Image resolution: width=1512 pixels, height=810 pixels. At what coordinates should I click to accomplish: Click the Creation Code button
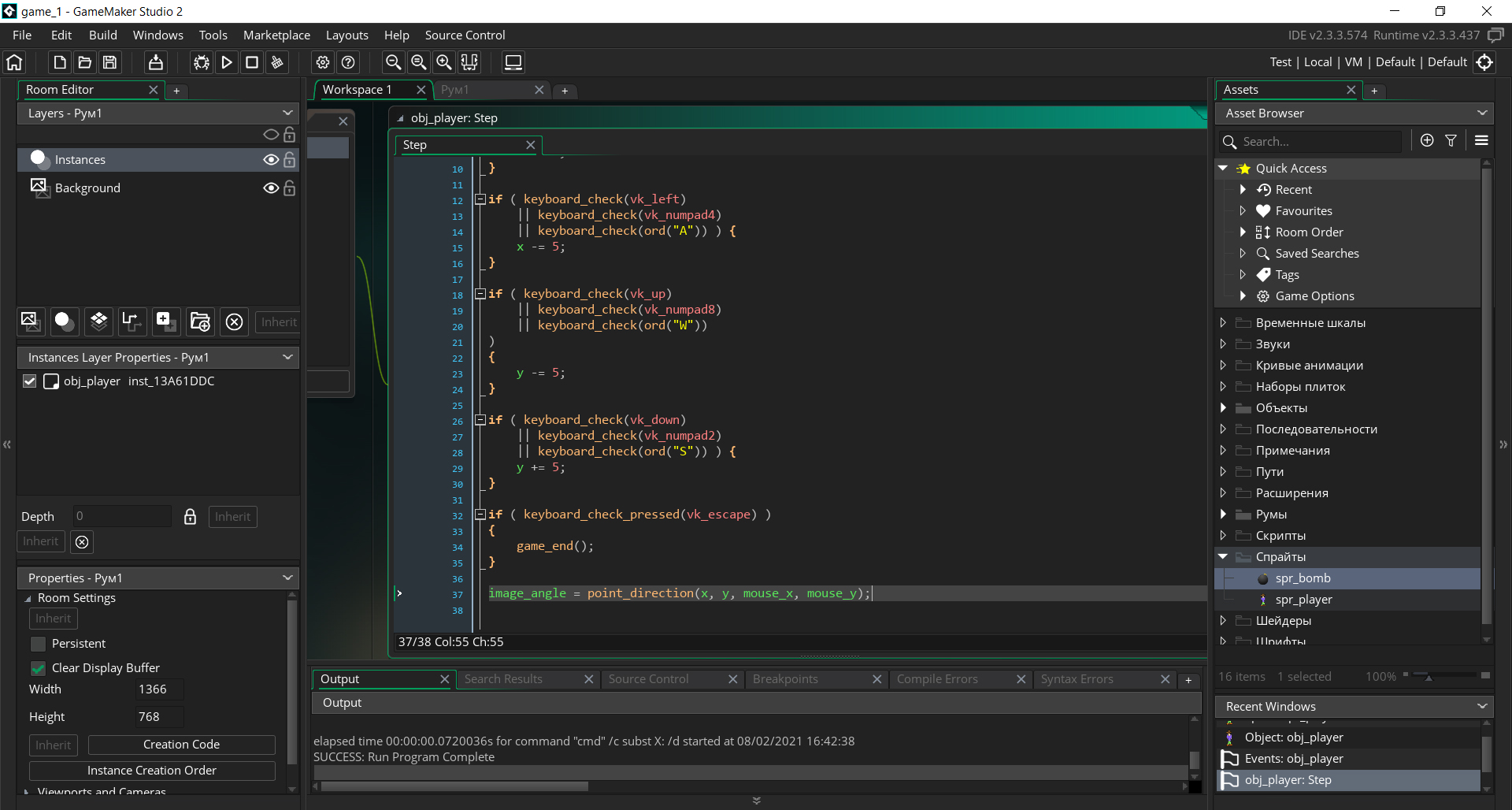[x=181, y=745]
